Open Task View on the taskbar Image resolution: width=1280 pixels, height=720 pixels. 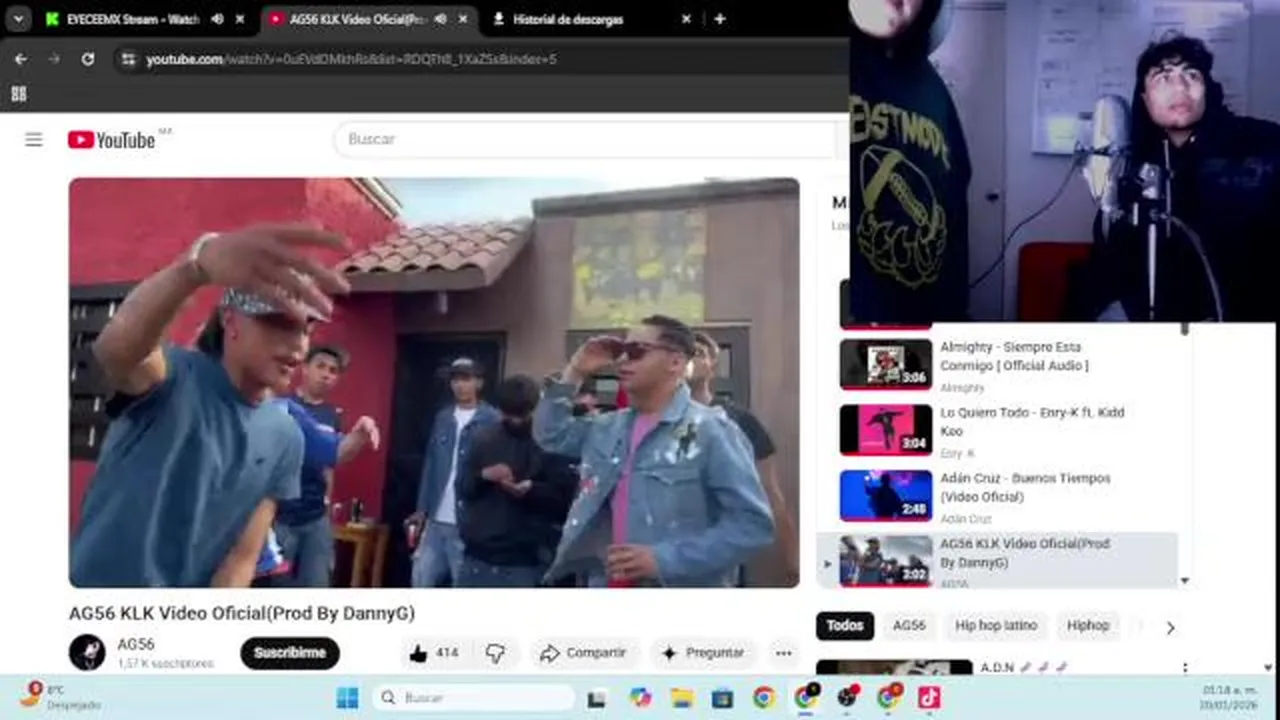pyautogui.click(x=597, y=698)
